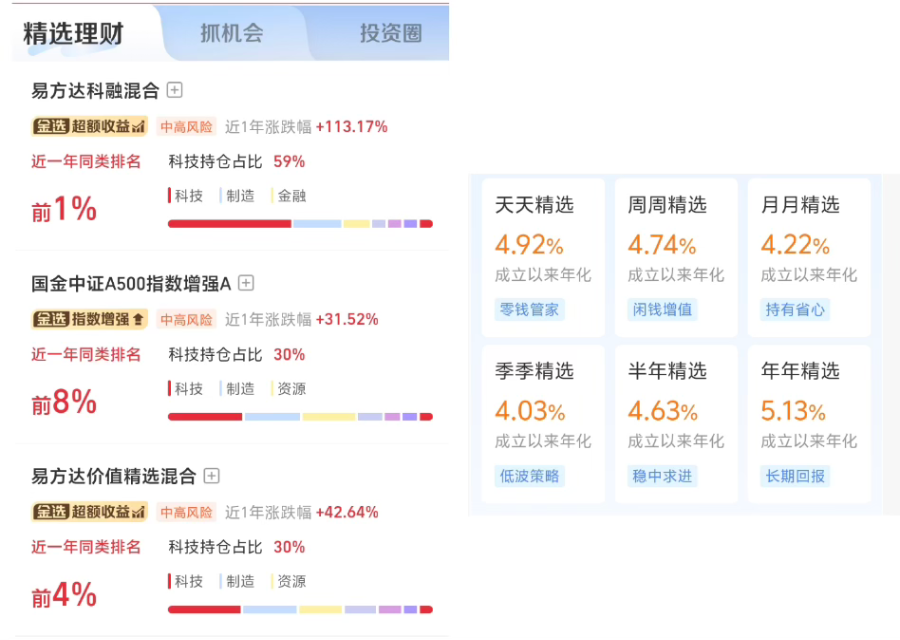Tap 低波策略 tag on 季季精选
The image size is (900, 640).
(x=529, y=476)
